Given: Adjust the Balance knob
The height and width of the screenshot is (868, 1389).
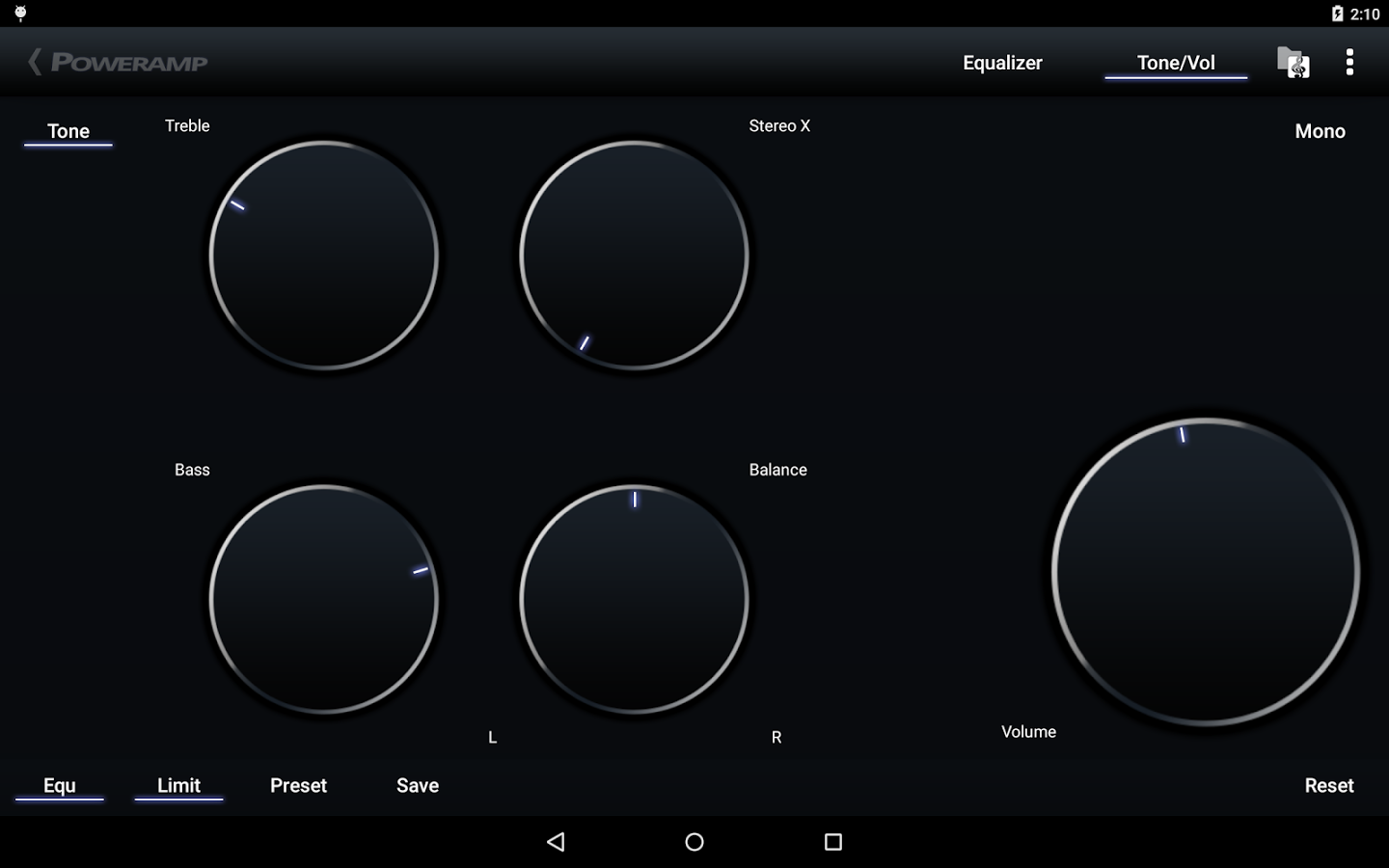Looking at the screenshot, I should click(x=633, y=600).
